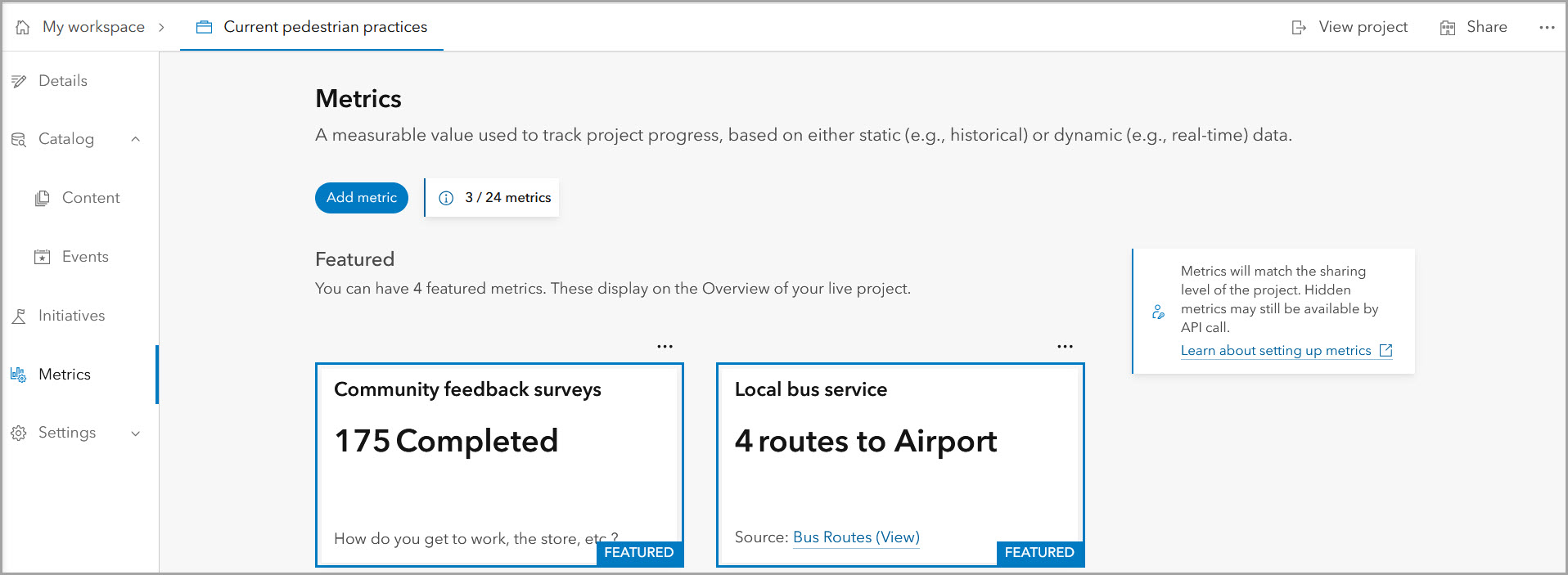Follow the Bus Routes (View) source link
This screenshot has width=1568, height=575.
(856, 537)
